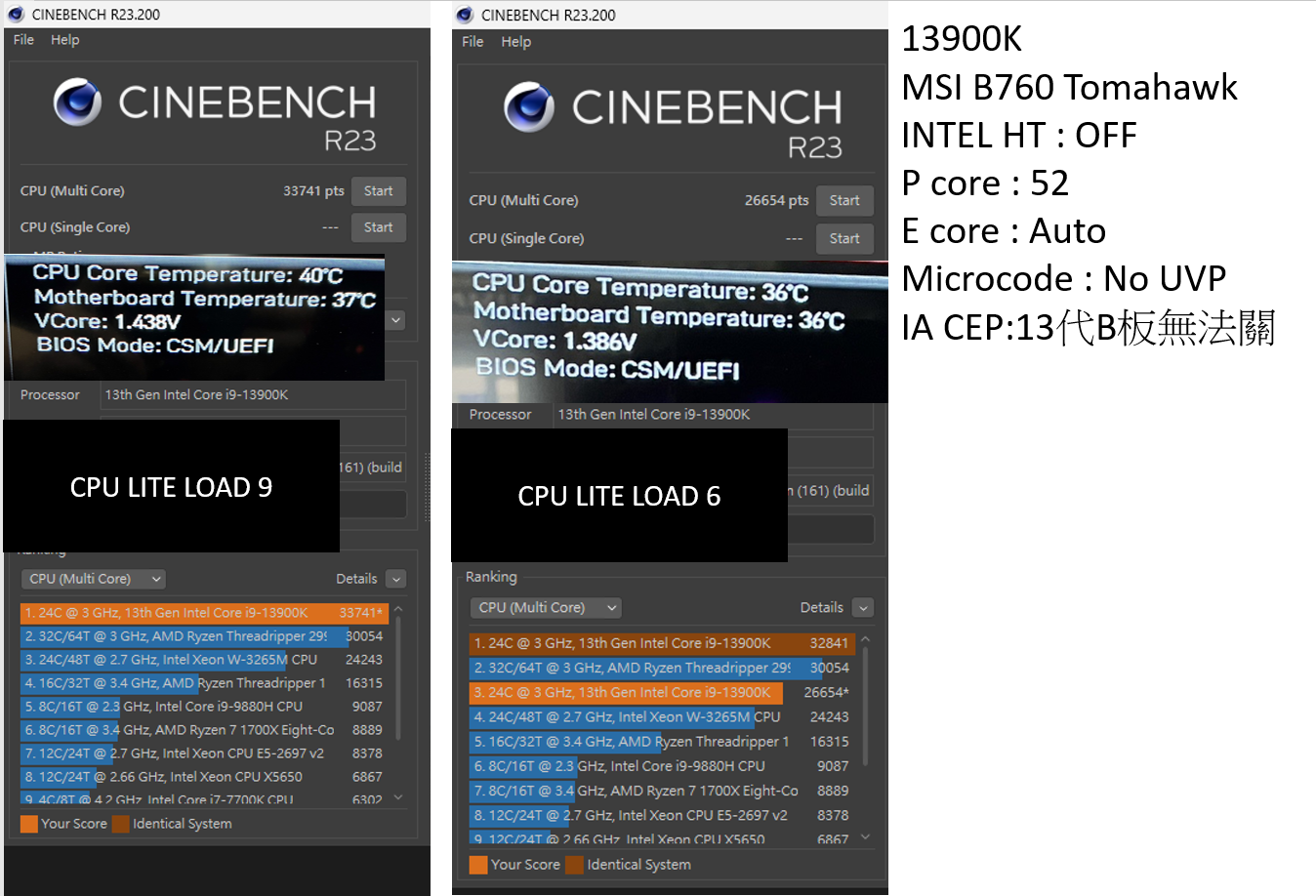Click CPU (Single Core) label in left window
The image size is (1316, 896).
(x=75, y=227)
